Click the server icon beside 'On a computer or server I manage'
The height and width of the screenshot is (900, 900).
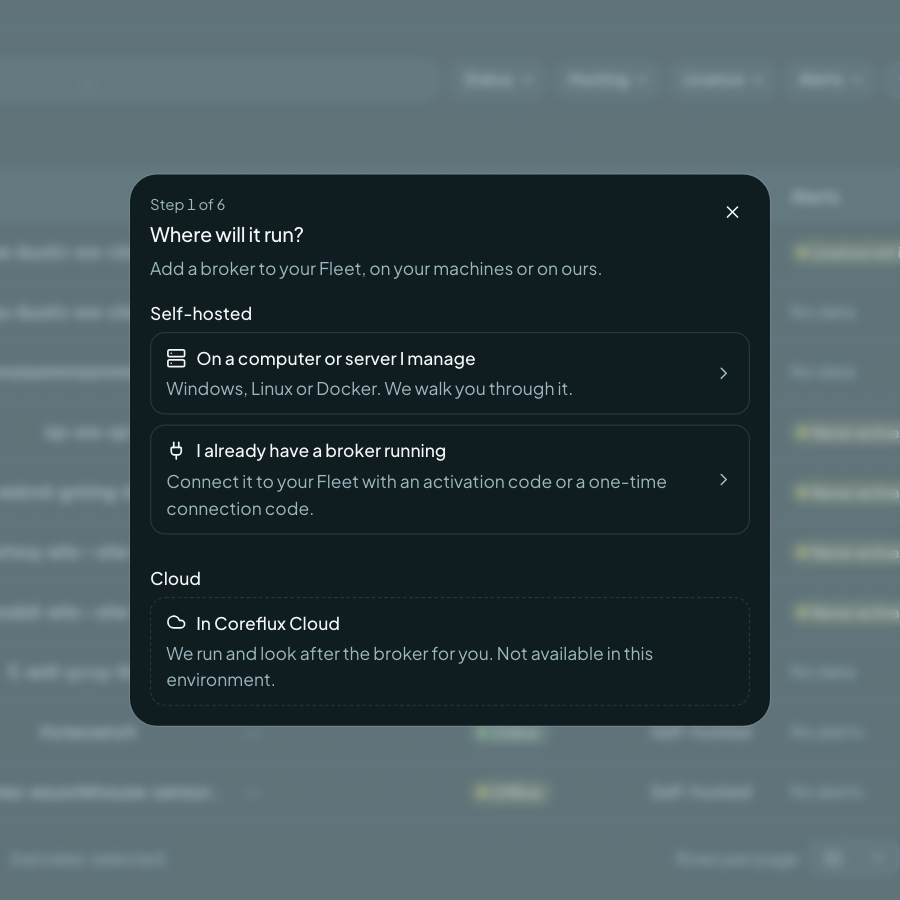click(176, 359)
